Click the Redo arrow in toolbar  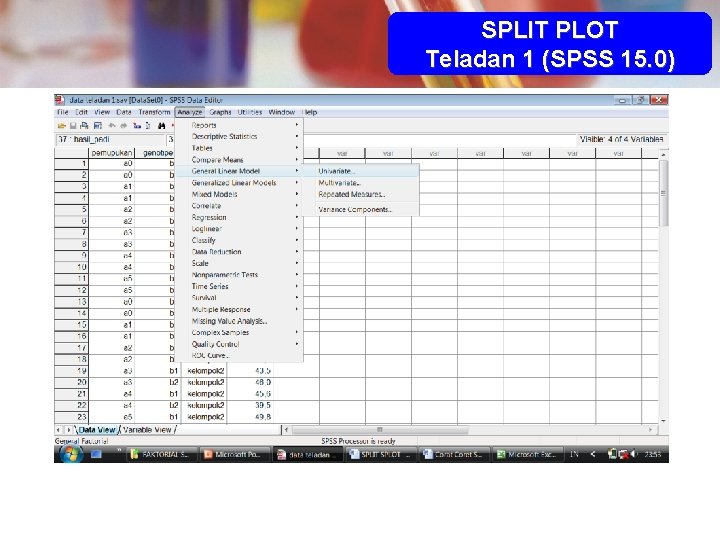[123, 125]
